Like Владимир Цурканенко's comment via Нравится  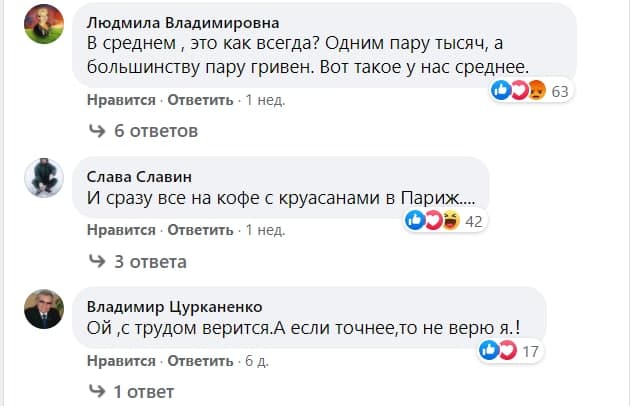coord(121,360)
